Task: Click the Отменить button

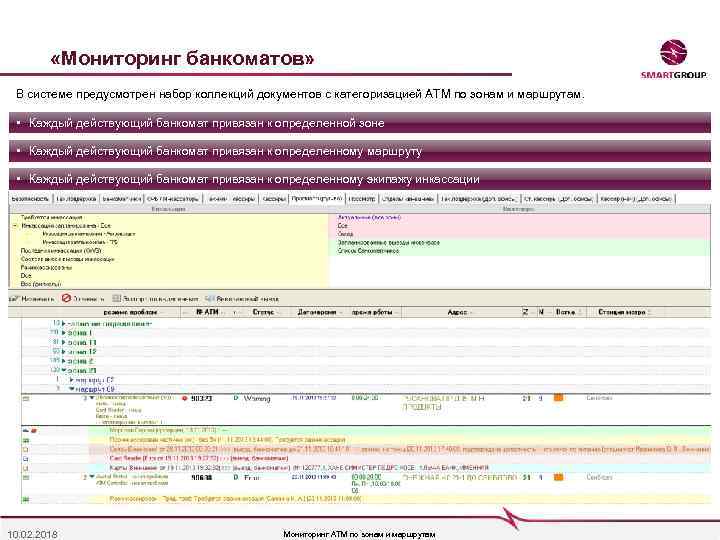Action: click(83, 299)
